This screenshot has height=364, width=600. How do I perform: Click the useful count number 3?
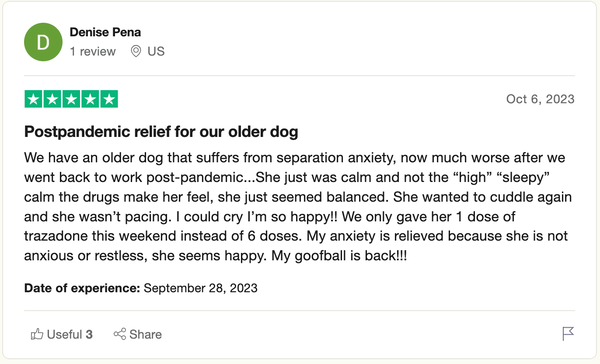(89, 335)
